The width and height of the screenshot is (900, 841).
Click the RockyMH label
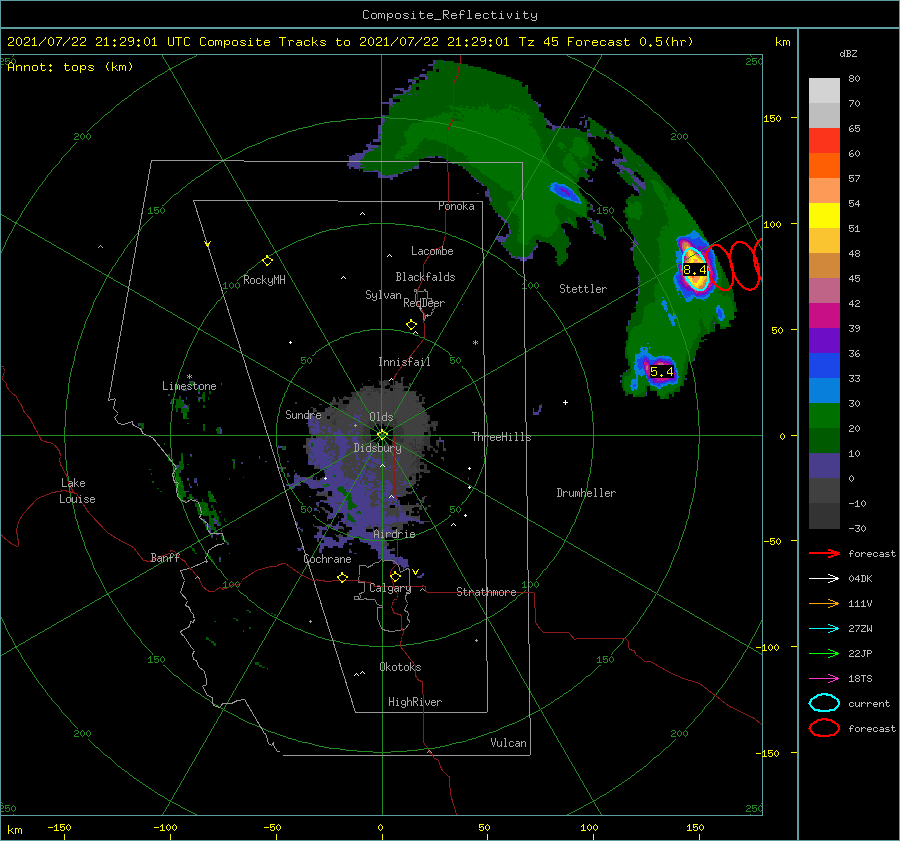pyautogui.click(x=264, y=280)
